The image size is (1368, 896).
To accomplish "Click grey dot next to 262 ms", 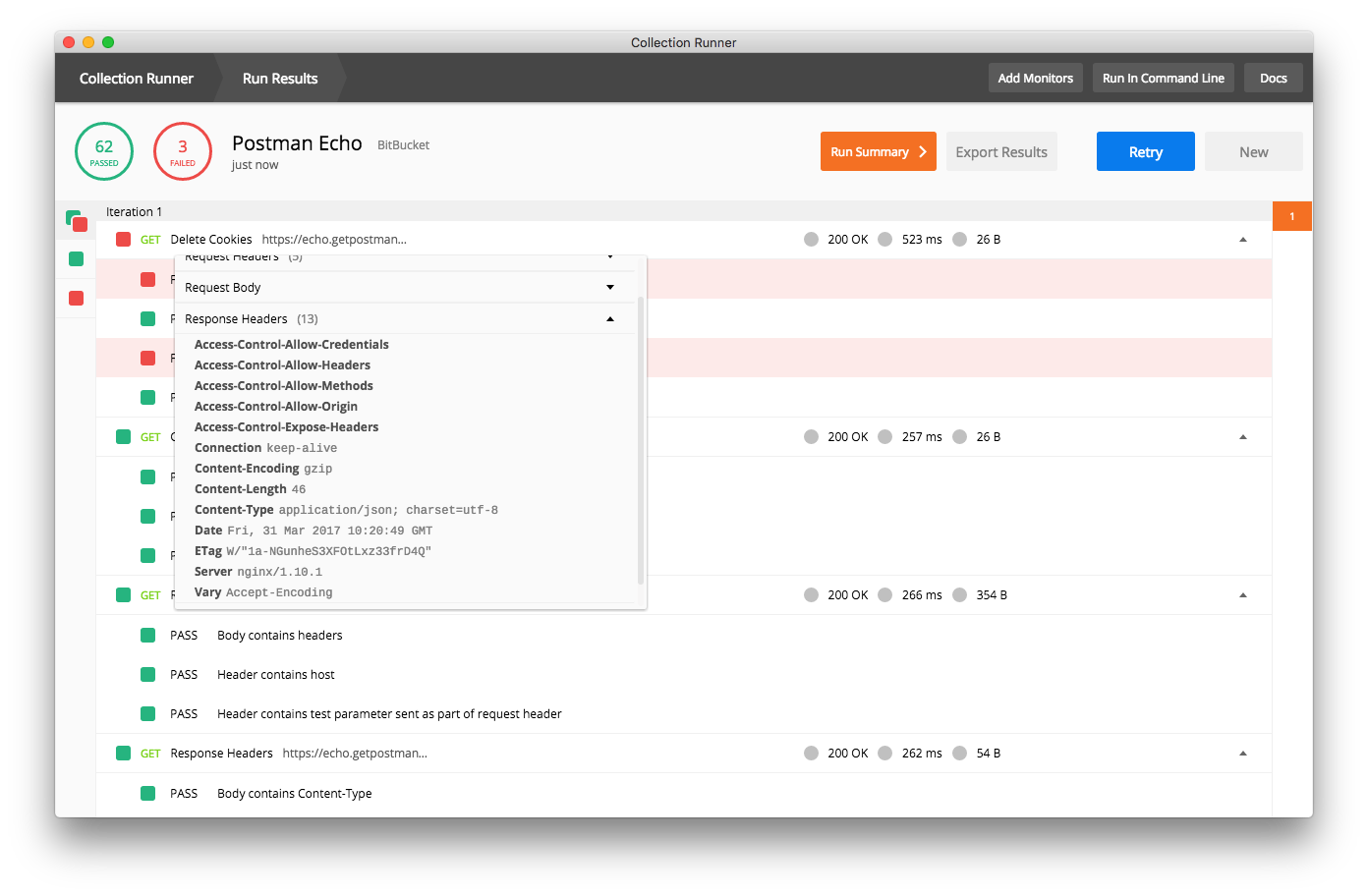I will [885, 754].
